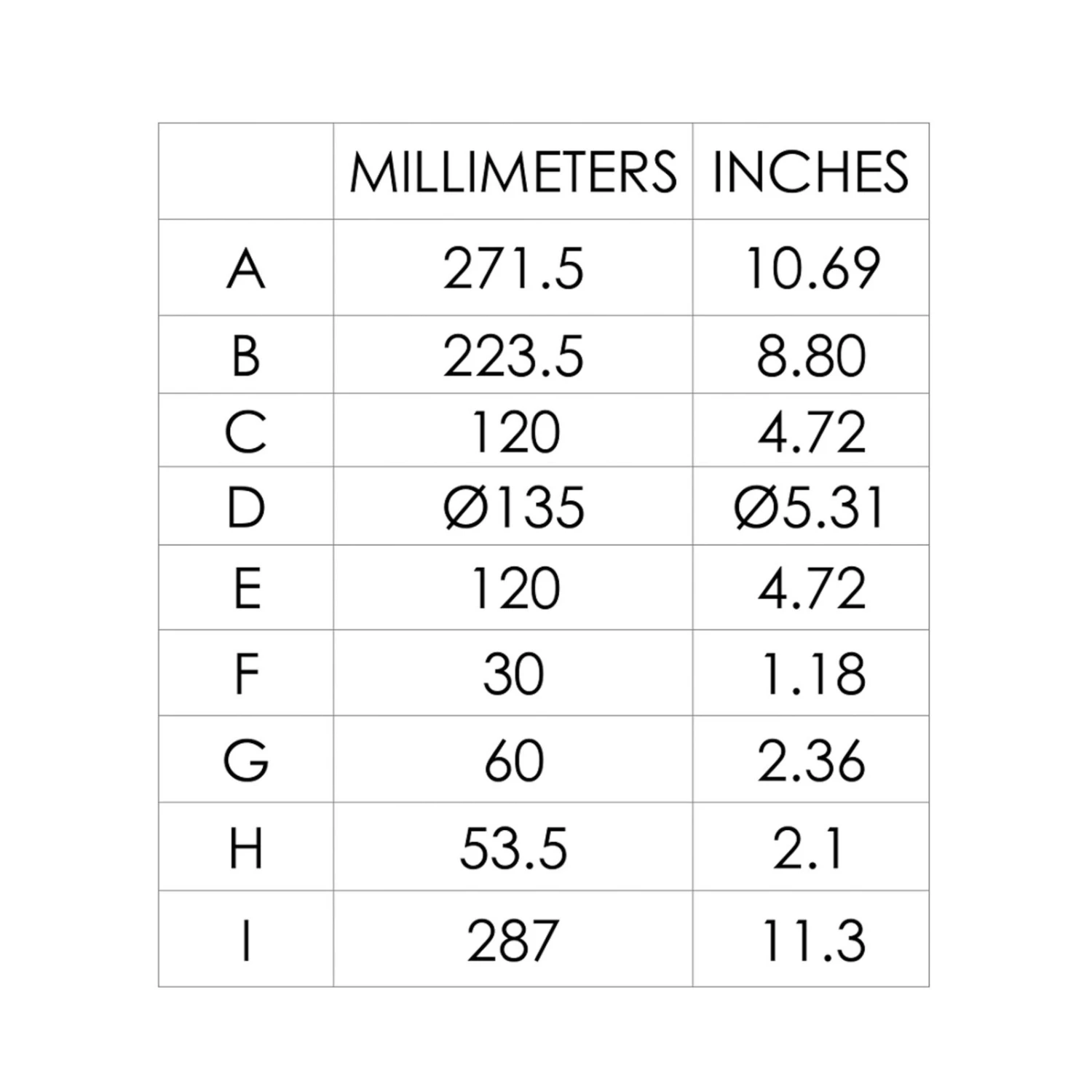Select row label D
This screenshot has height=1092, width=1092.
click(x=246, y=507)
